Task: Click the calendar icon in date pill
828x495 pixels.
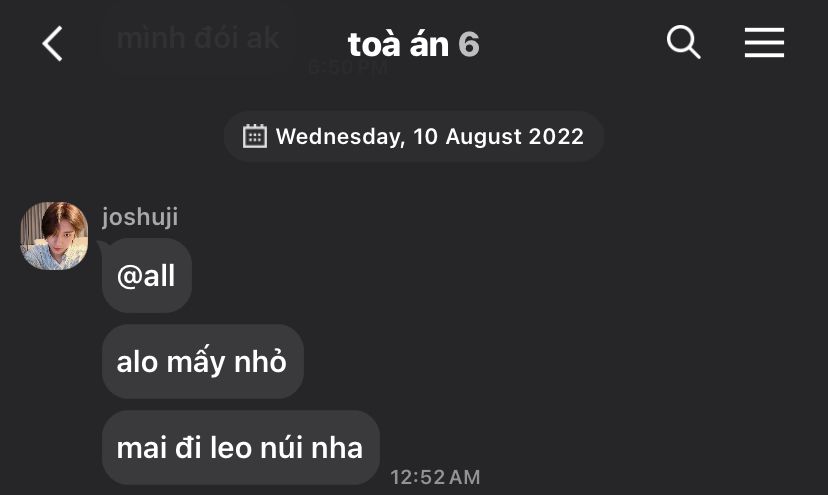Action: point(255,136)
